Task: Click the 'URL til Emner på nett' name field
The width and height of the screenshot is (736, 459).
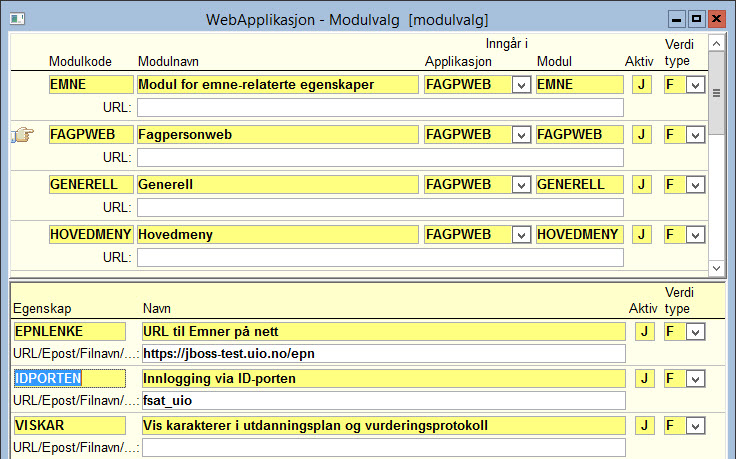Action: click(x=383, y=331)
